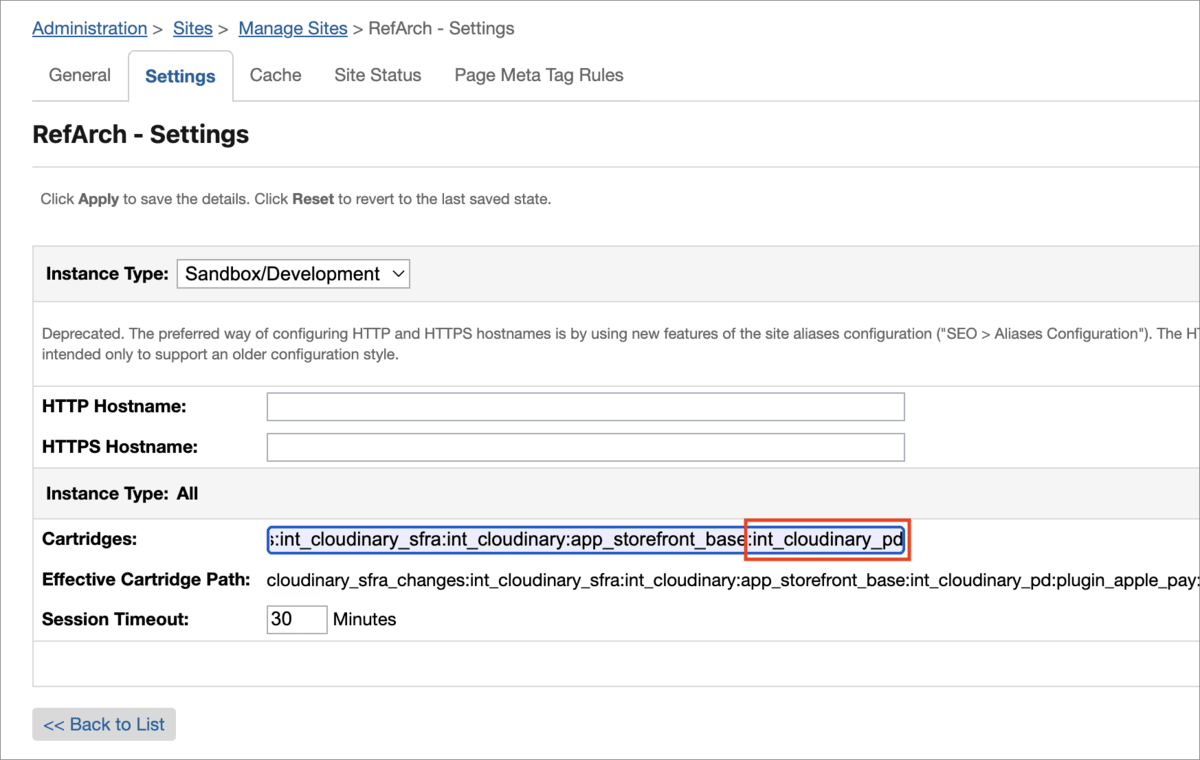Click the Deprecated hostnames notice text
Screen dimensions: 1200x760
point(620,344)
